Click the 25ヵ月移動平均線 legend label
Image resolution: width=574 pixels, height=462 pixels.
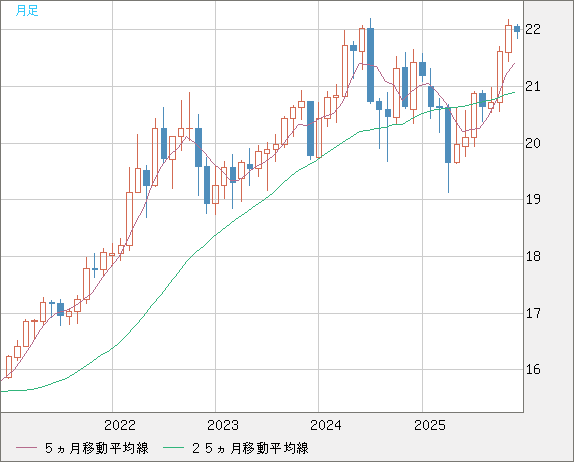[250, 448]
